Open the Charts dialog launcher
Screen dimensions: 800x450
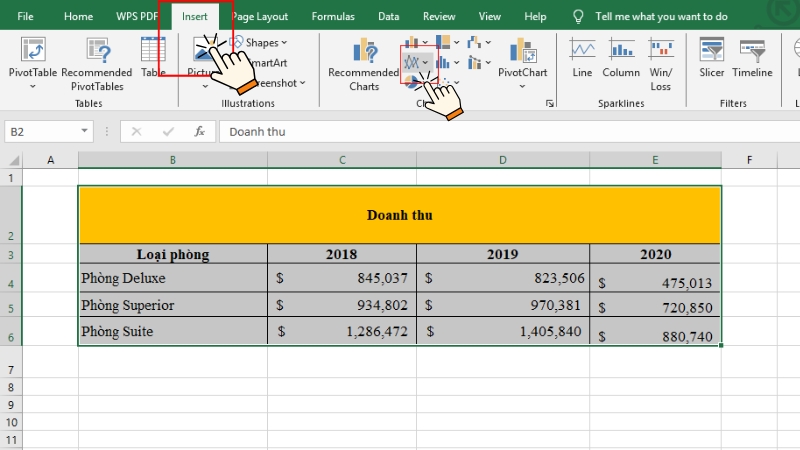pyautogui.click(x=549, y=104)
